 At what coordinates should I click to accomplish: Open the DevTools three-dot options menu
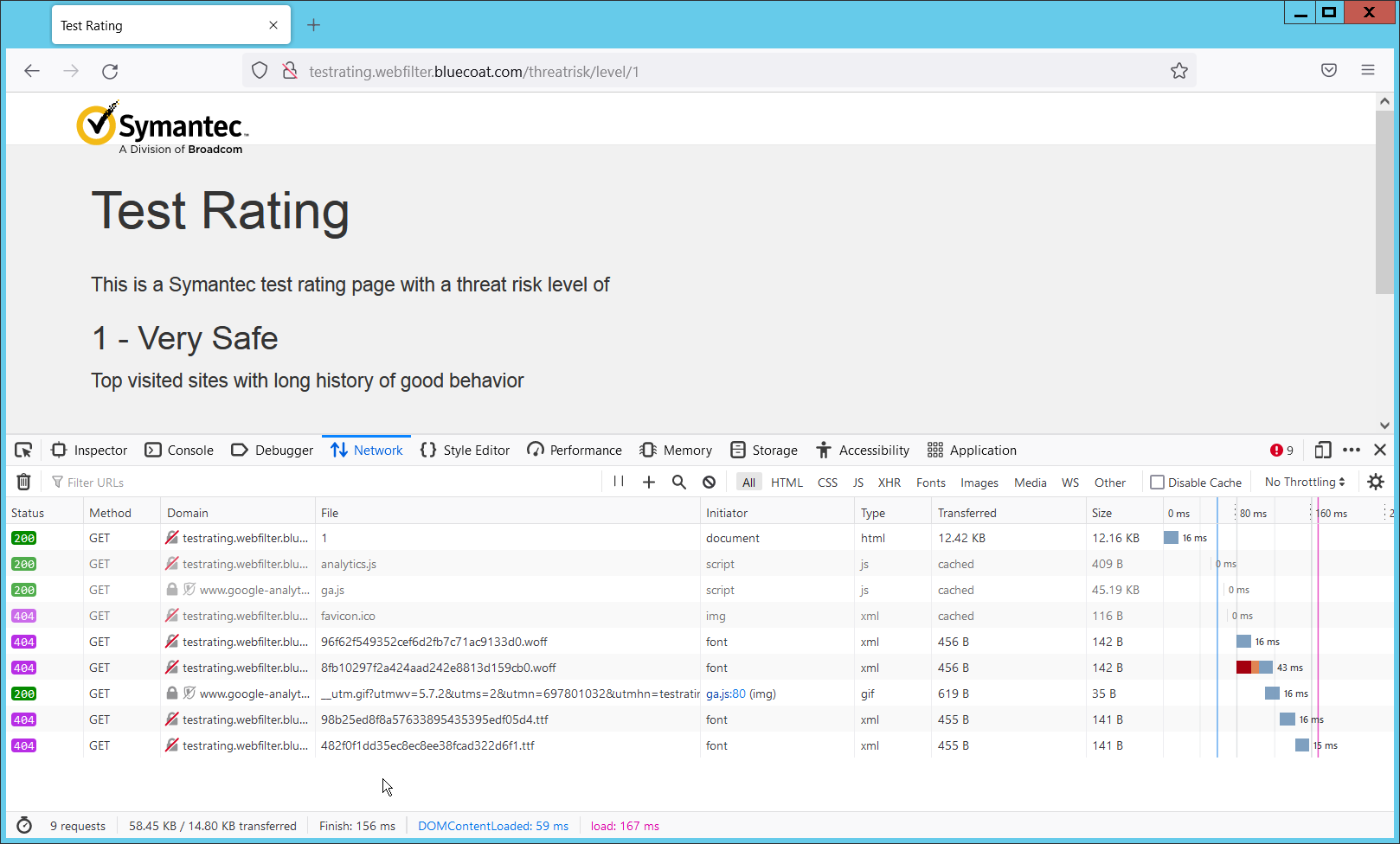click(1352, 450)
